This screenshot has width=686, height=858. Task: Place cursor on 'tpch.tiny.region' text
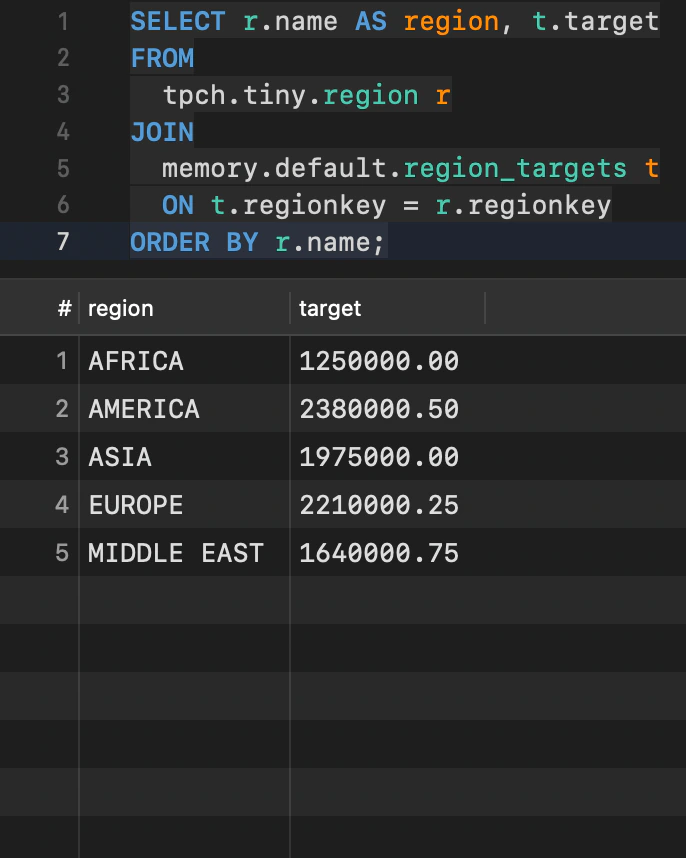pos(290,96)
